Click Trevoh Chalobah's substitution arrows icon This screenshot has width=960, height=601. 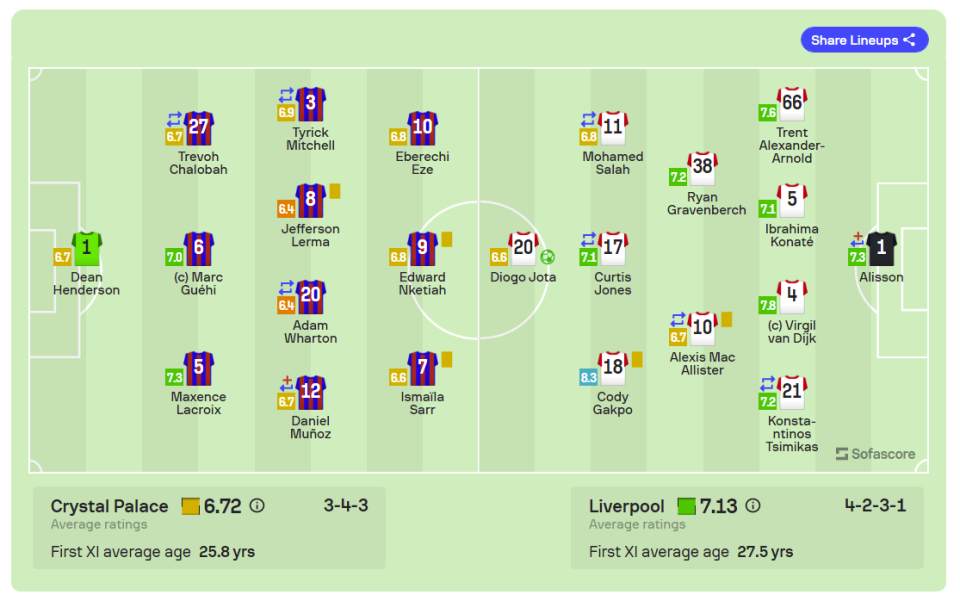(174, 118)
